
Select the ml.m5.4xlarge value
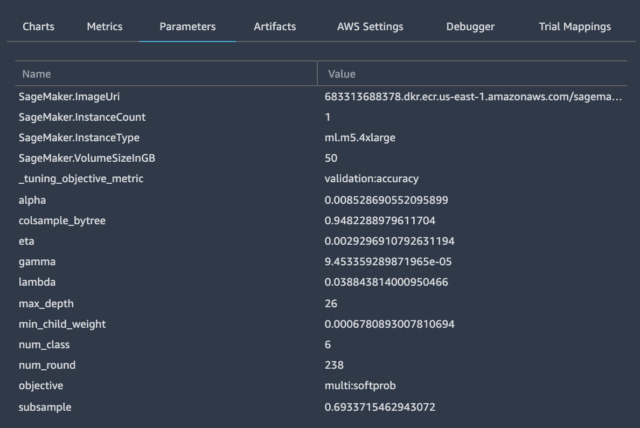click(360, 137)
